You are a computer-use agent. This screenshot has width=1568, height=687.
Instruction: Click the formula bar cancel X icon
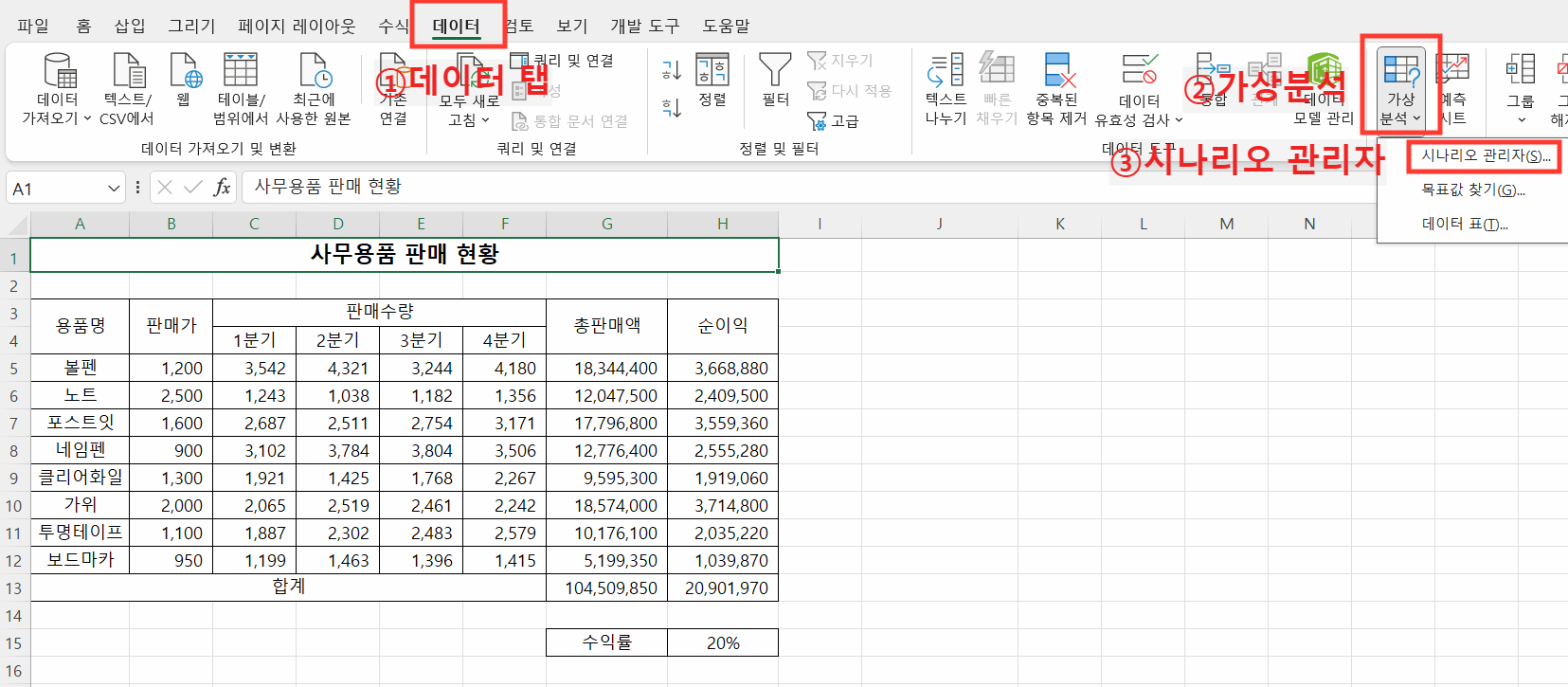[x=165, y=188]
